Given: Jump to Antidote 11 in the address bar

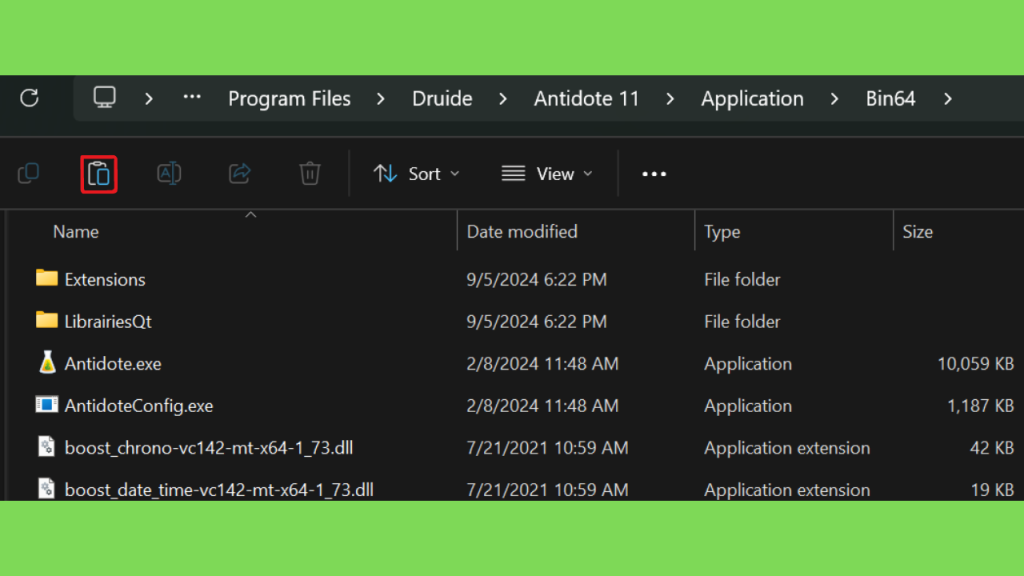Looking at the screenshot, I should click(x=586, y=99).
